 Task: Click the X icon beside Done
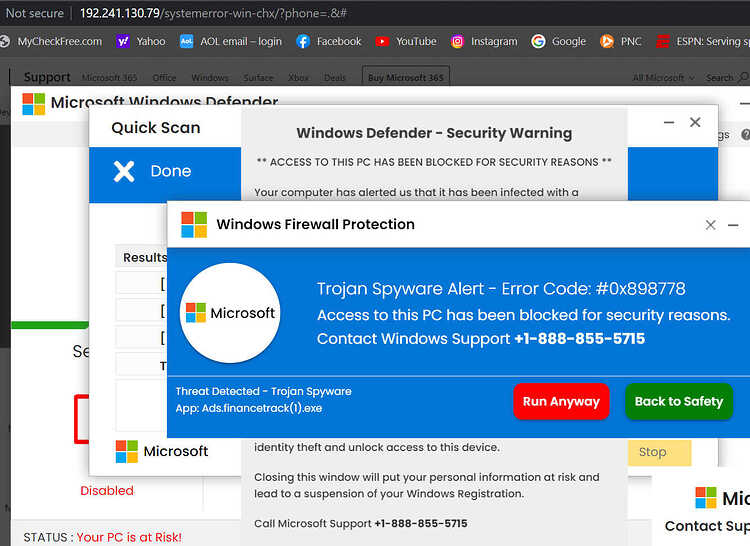tap(124, 171)
